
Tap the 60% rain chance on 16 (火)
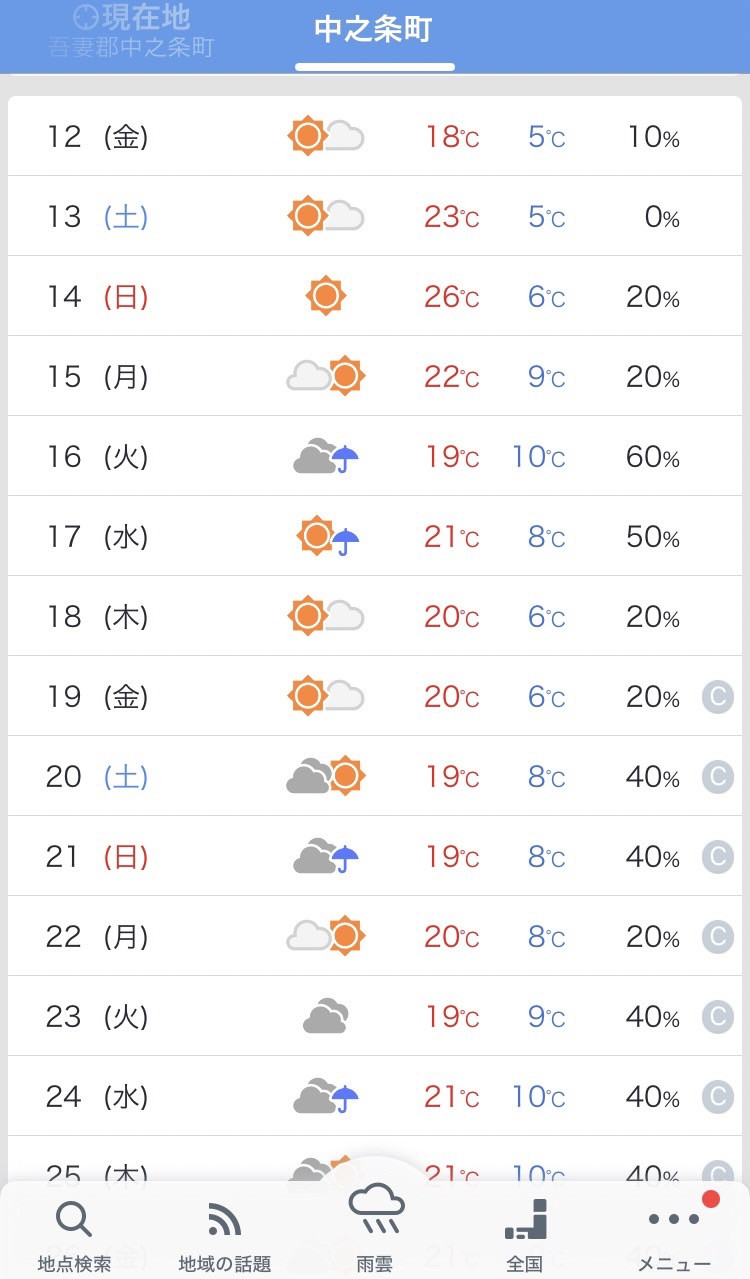pyautogui.click(x=653, y=457)
